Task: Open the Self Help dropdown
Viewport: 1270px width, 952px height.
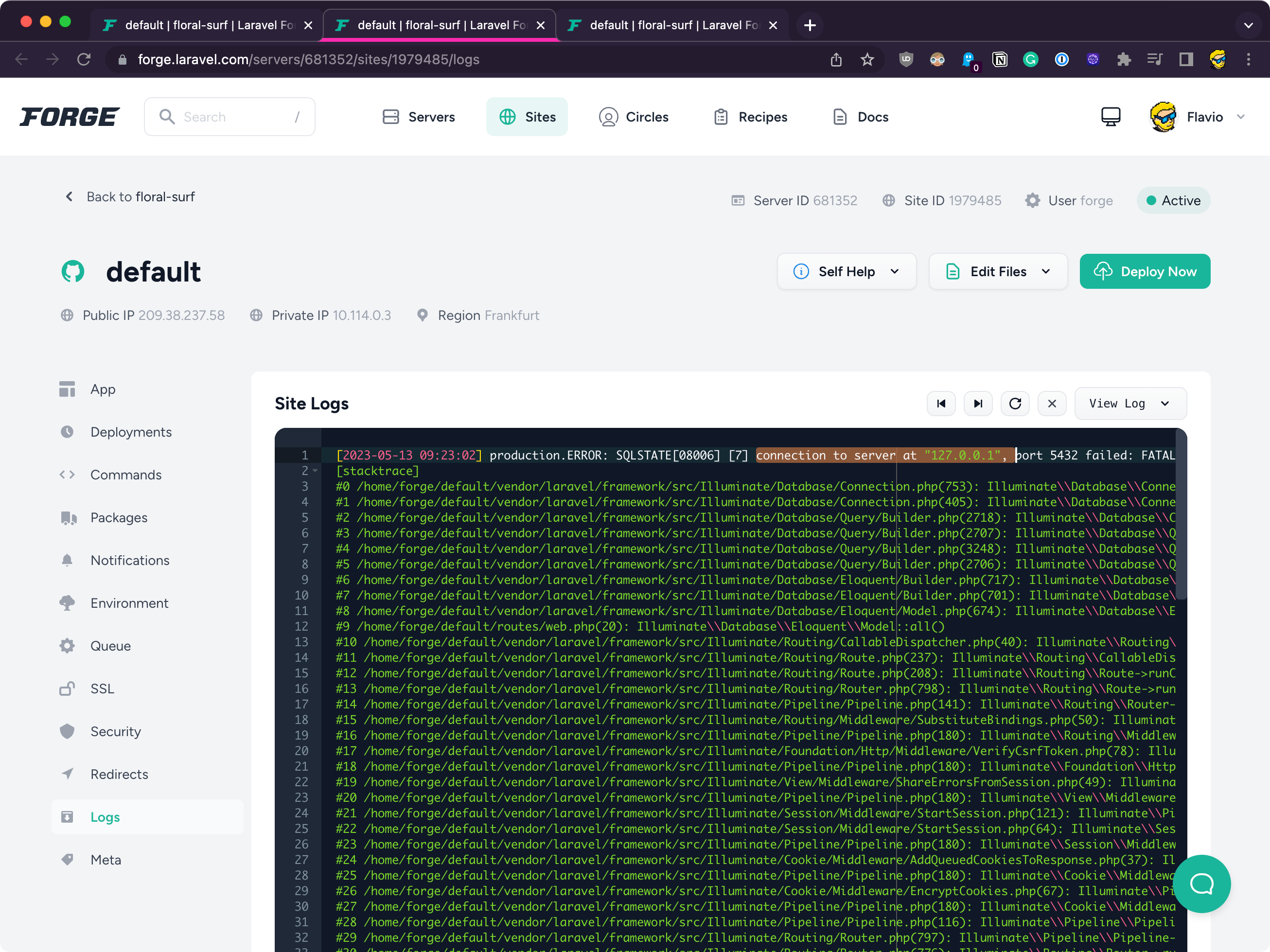Action: point(847,272)
